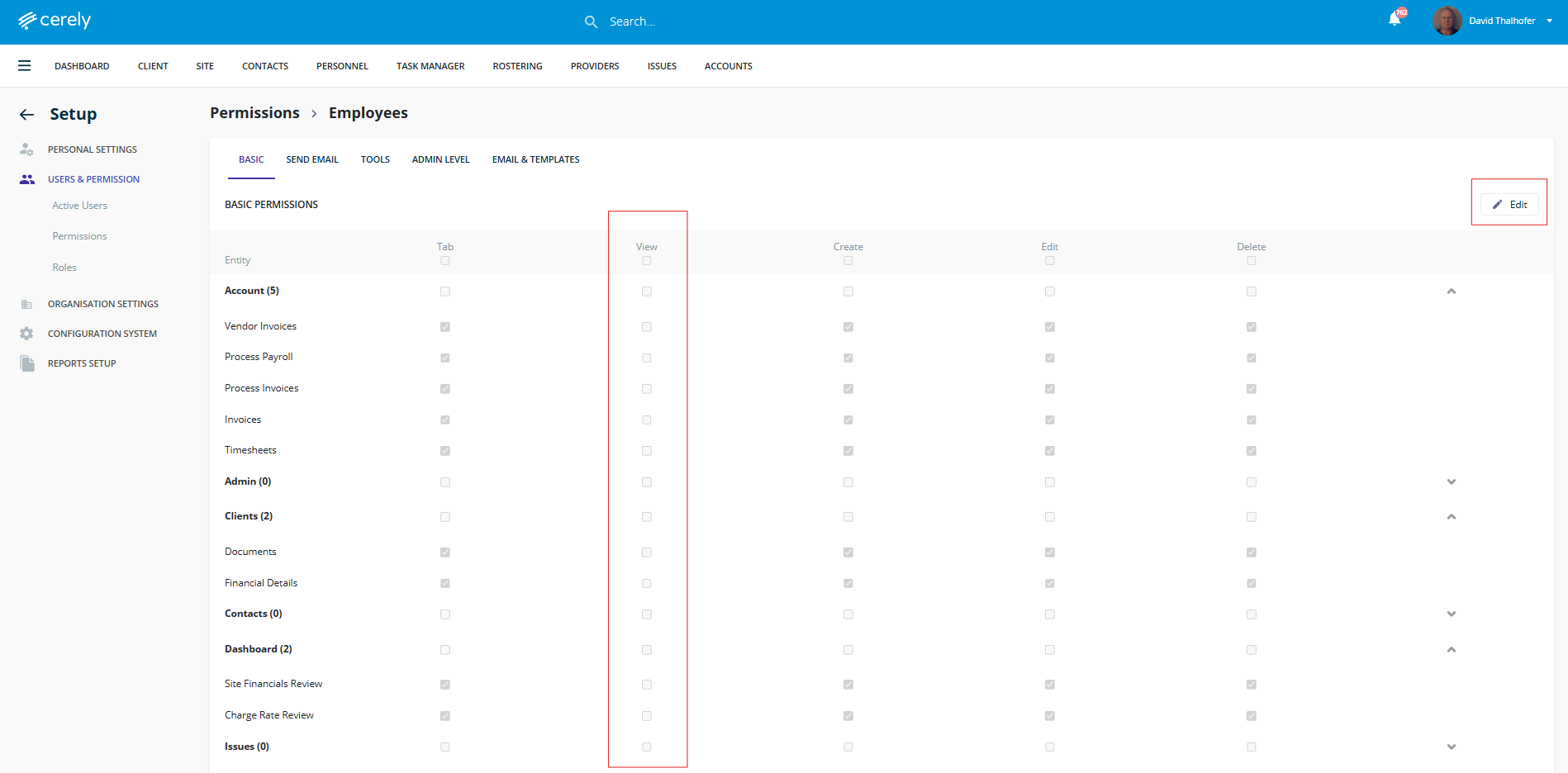This screenshot has width=1568, height=773.
Task: Toggle the Tab checkbox for Timesheets
Action: pyautogui.click(x=445, y=451)
